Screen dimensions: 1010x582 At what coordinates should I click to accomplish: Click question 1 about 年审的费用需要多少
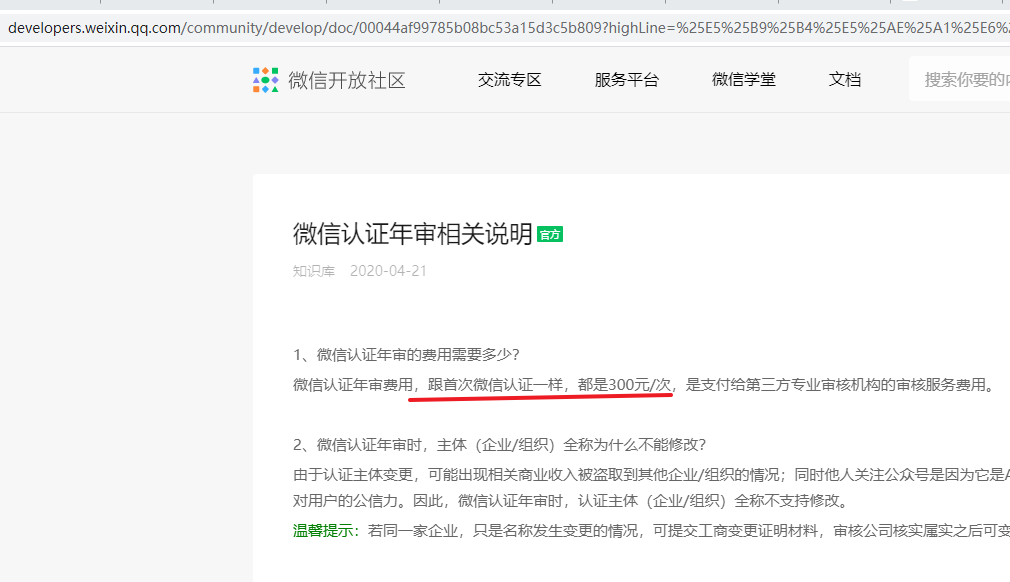coord(406,355)
